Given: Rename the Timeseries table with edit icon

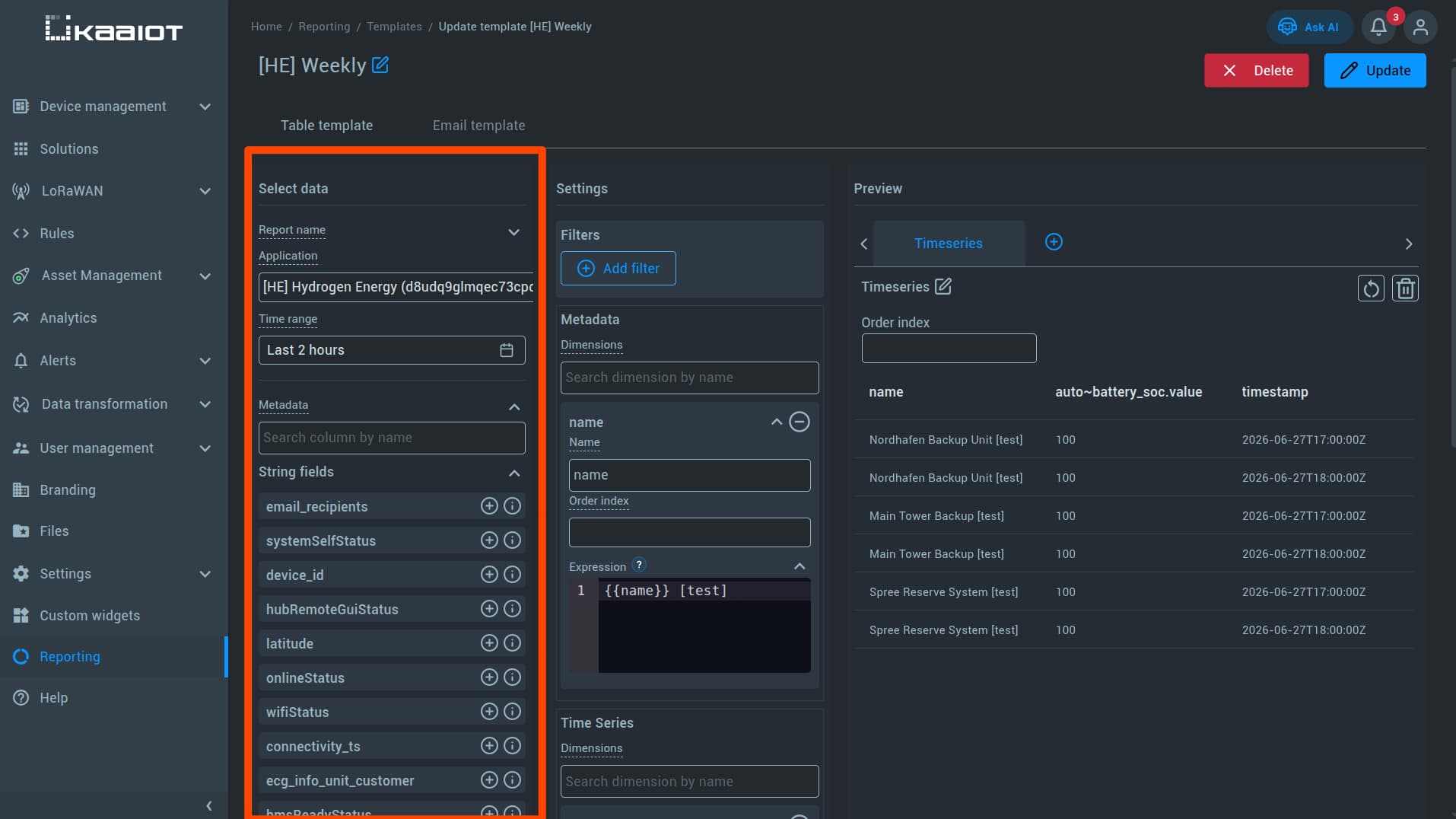Looking at the screenshot, I should click(943, 286).
